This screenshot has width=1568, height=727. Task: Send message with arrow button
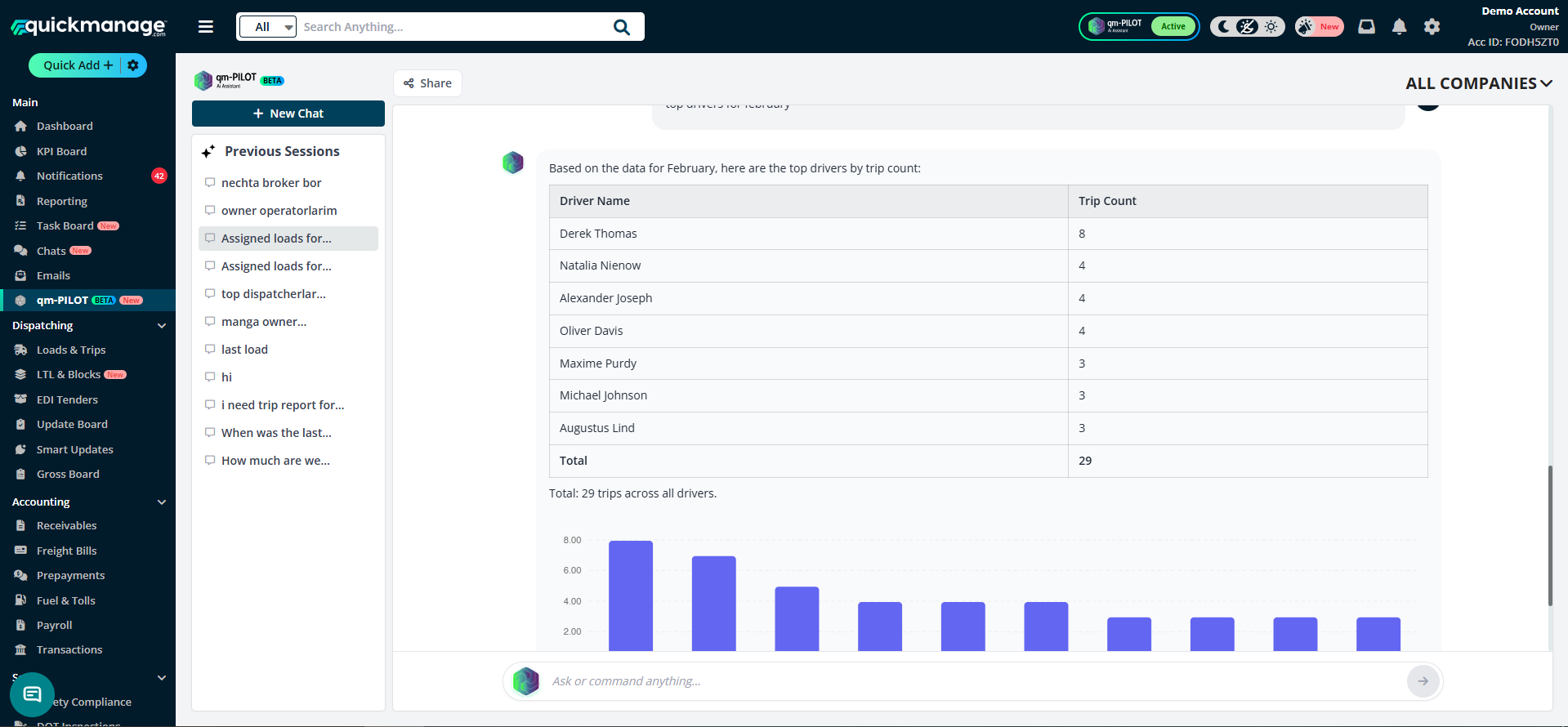point(1423,681)
